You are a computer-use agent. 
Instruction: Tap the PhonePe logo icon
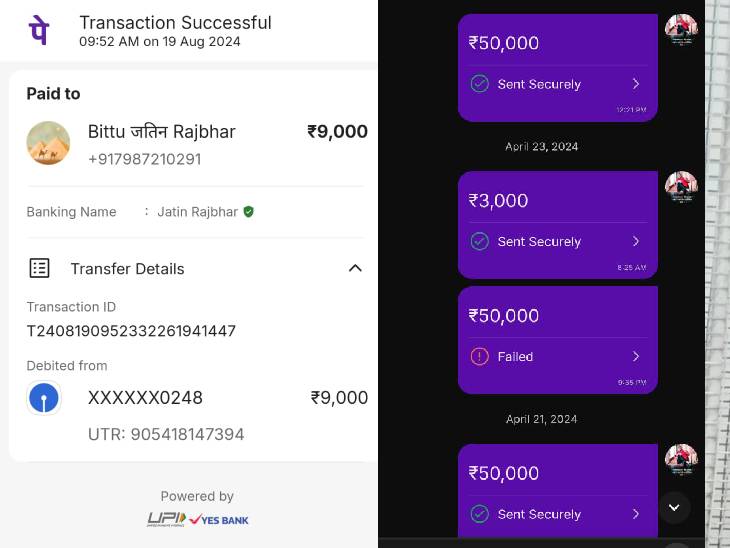tap(39, 30)
